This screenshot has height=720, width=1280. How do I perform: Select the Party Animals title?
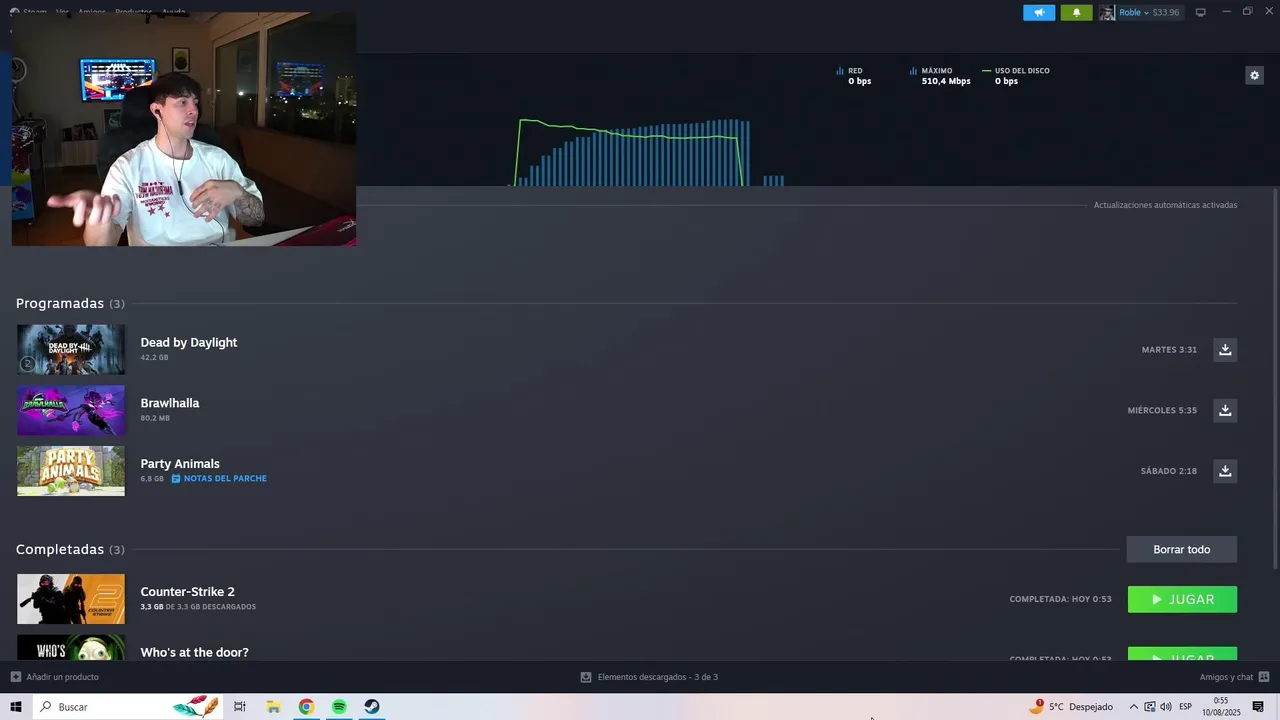pos(180,464)
